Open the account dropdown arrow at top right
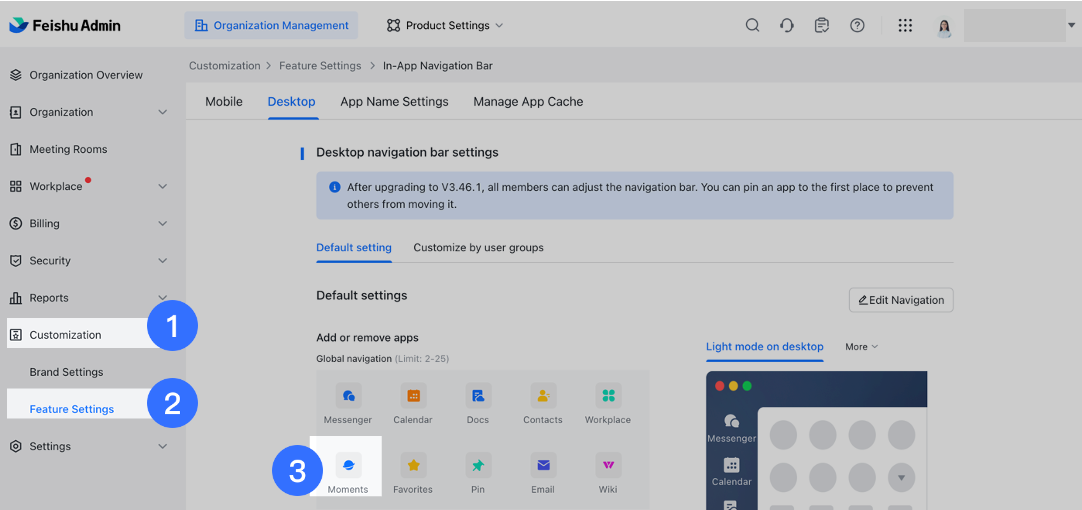1082x510 pixels. click(x=1070, y=25)
